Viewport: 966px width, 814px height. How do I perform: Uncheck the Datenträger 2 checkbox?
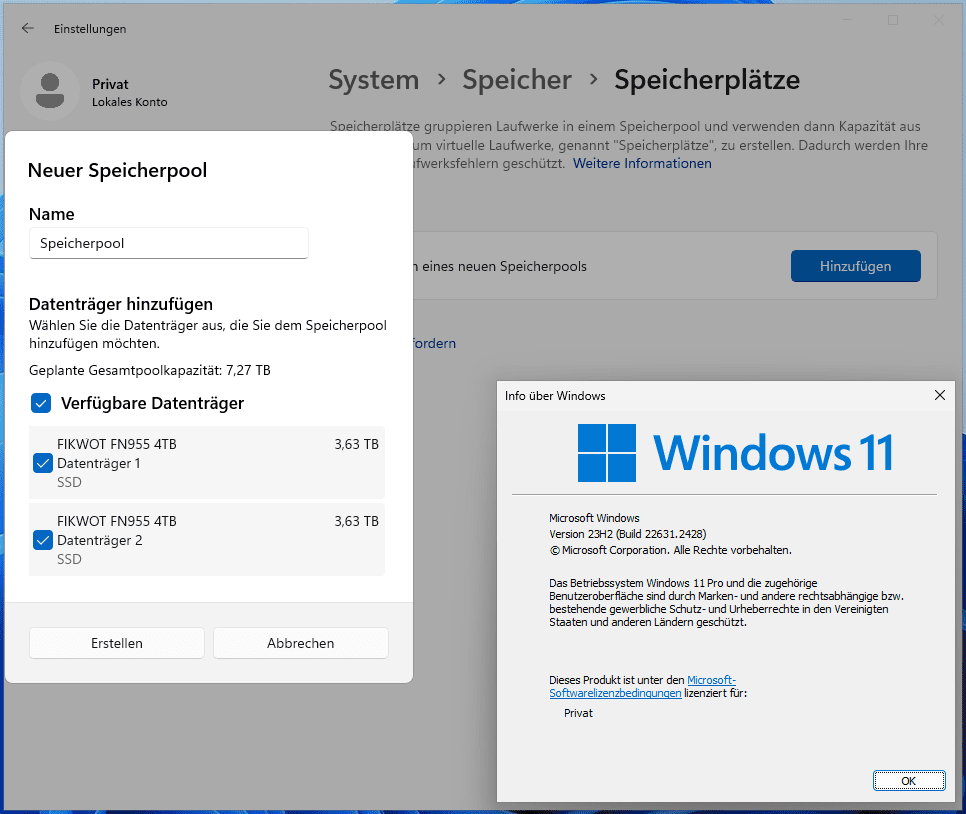point(43,540)
